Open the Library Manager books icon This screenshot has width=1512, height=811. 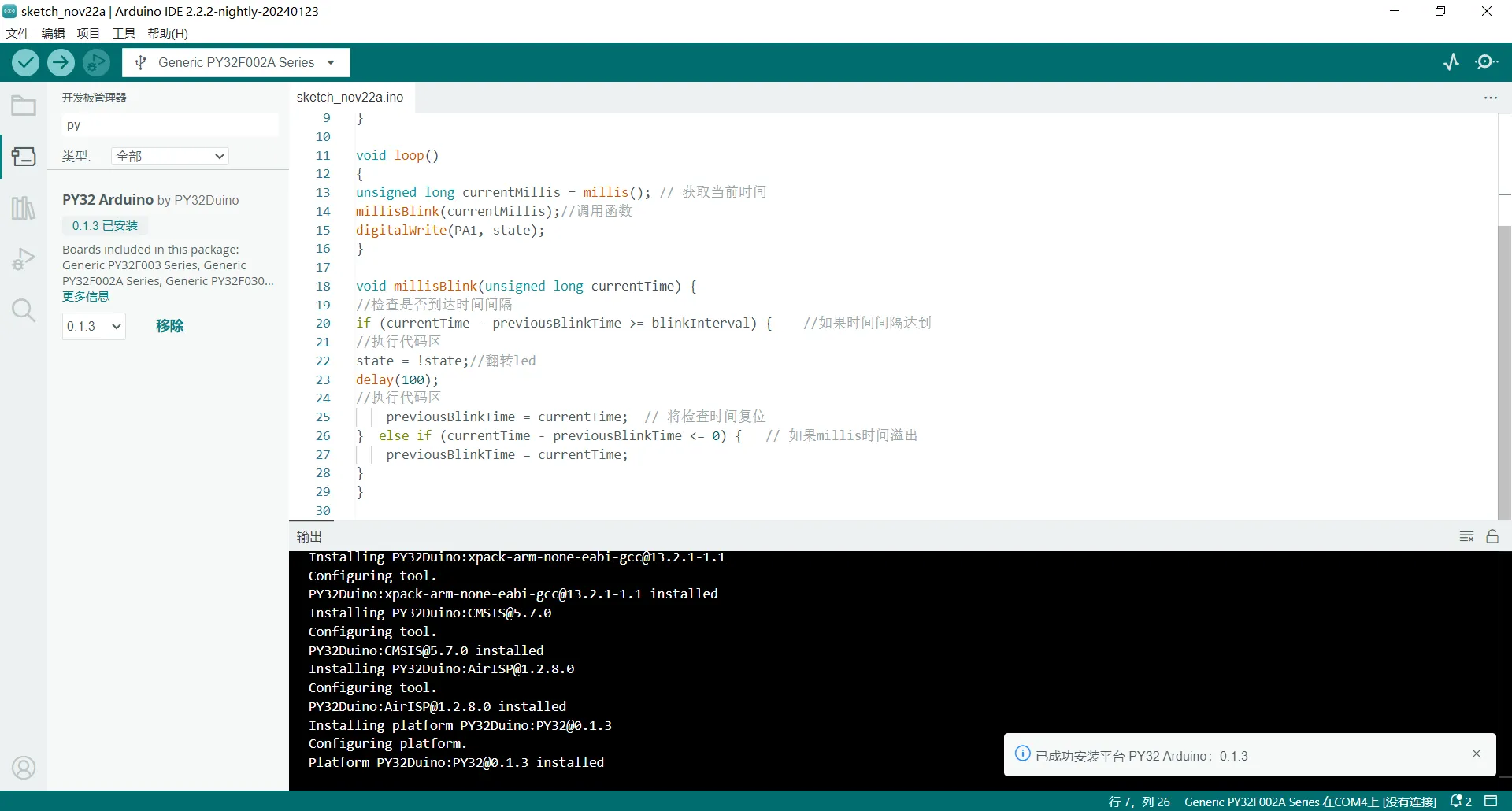coord(24,208)
